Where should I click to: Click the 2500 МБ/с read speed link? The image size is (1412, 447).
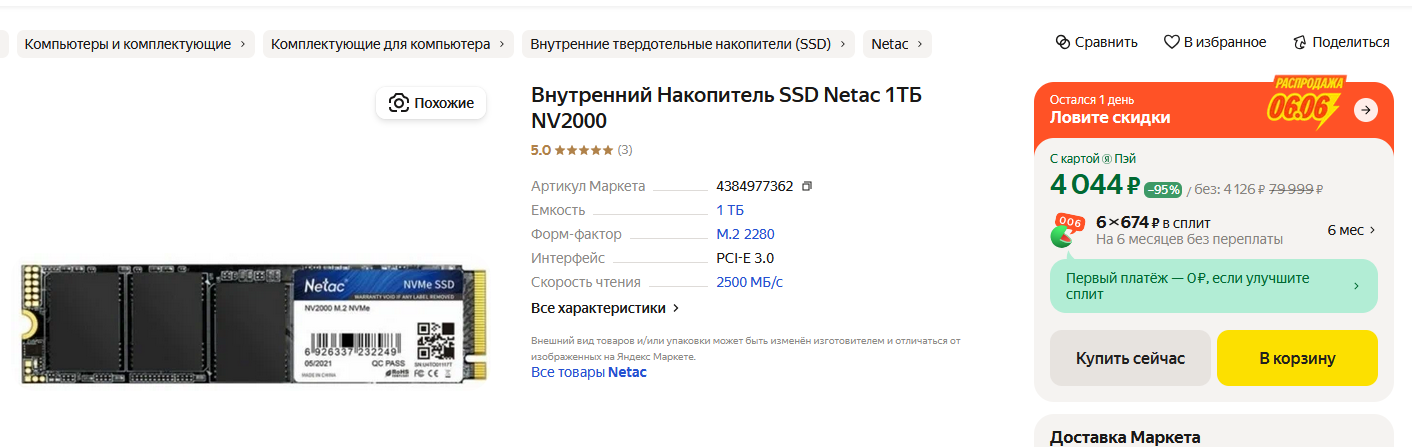click(750, 282)
